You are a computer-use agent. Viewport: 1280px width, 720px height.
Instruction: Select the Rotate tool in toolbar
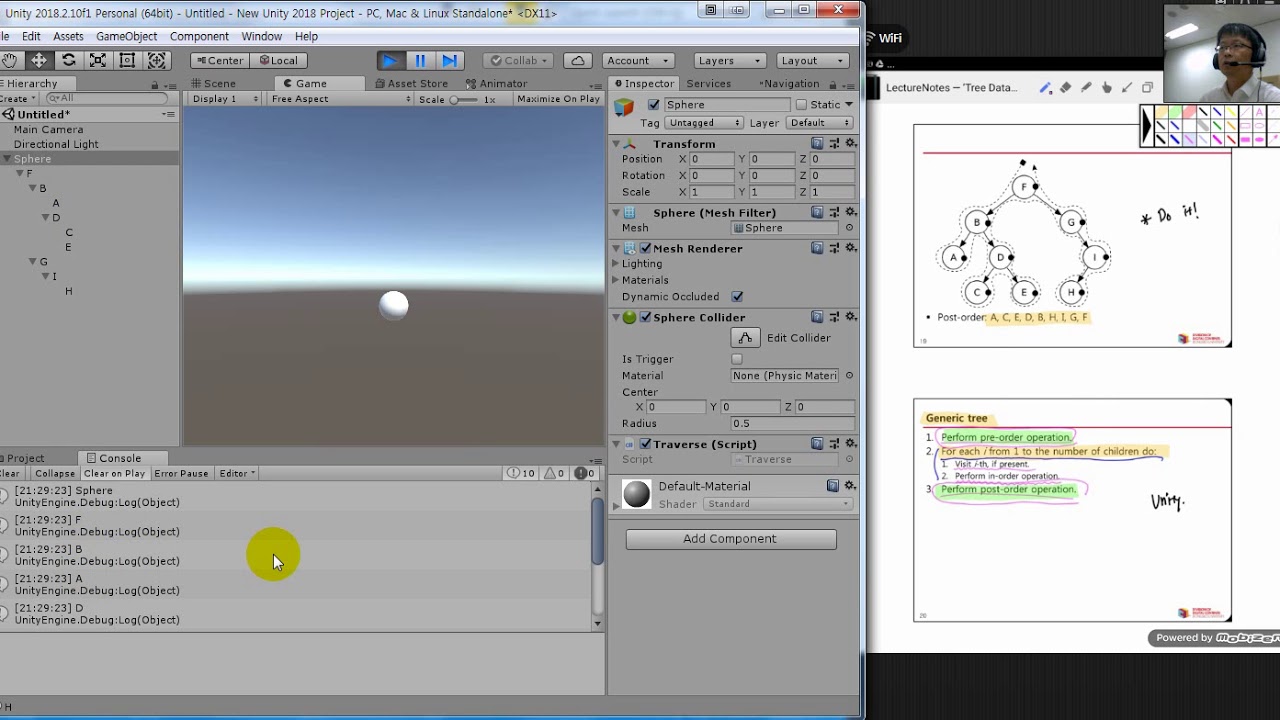coord(68,60)
